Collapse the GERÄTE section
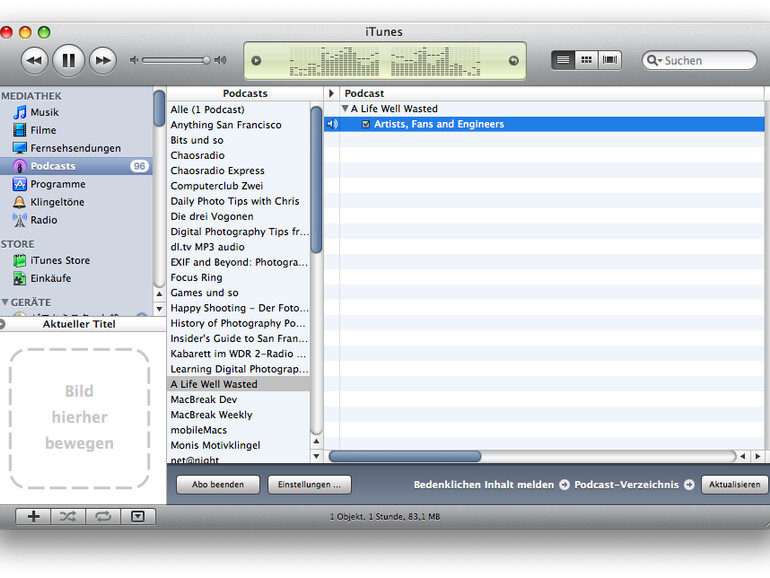The width and height of the screenshot is (770, 578). 5,302
